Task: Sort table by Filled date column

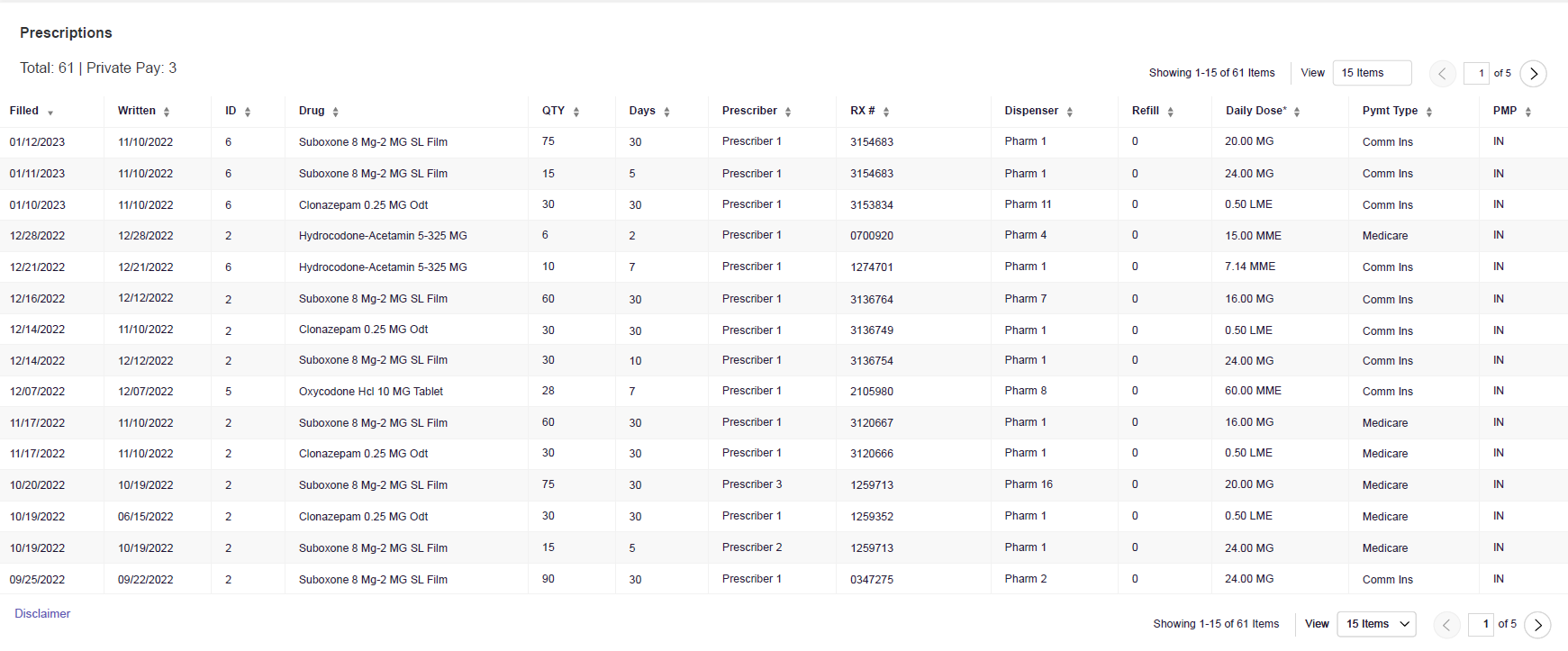Action: pos(50,113)
